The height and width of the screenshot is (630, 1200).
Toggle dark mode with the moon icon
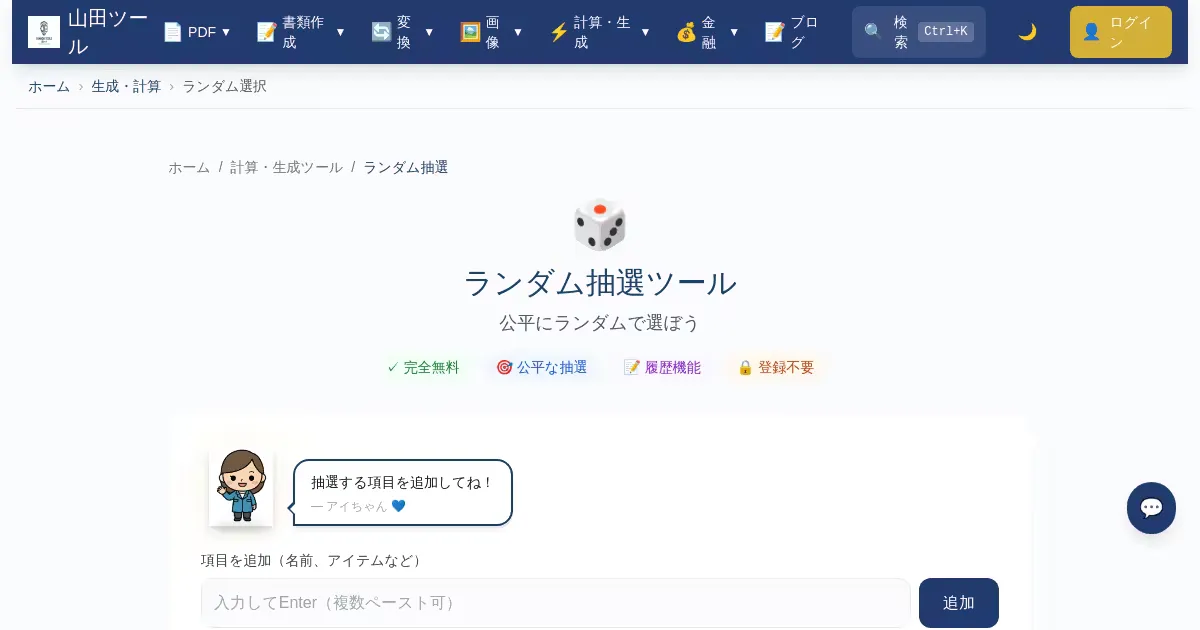click(x=1027, y=32)
